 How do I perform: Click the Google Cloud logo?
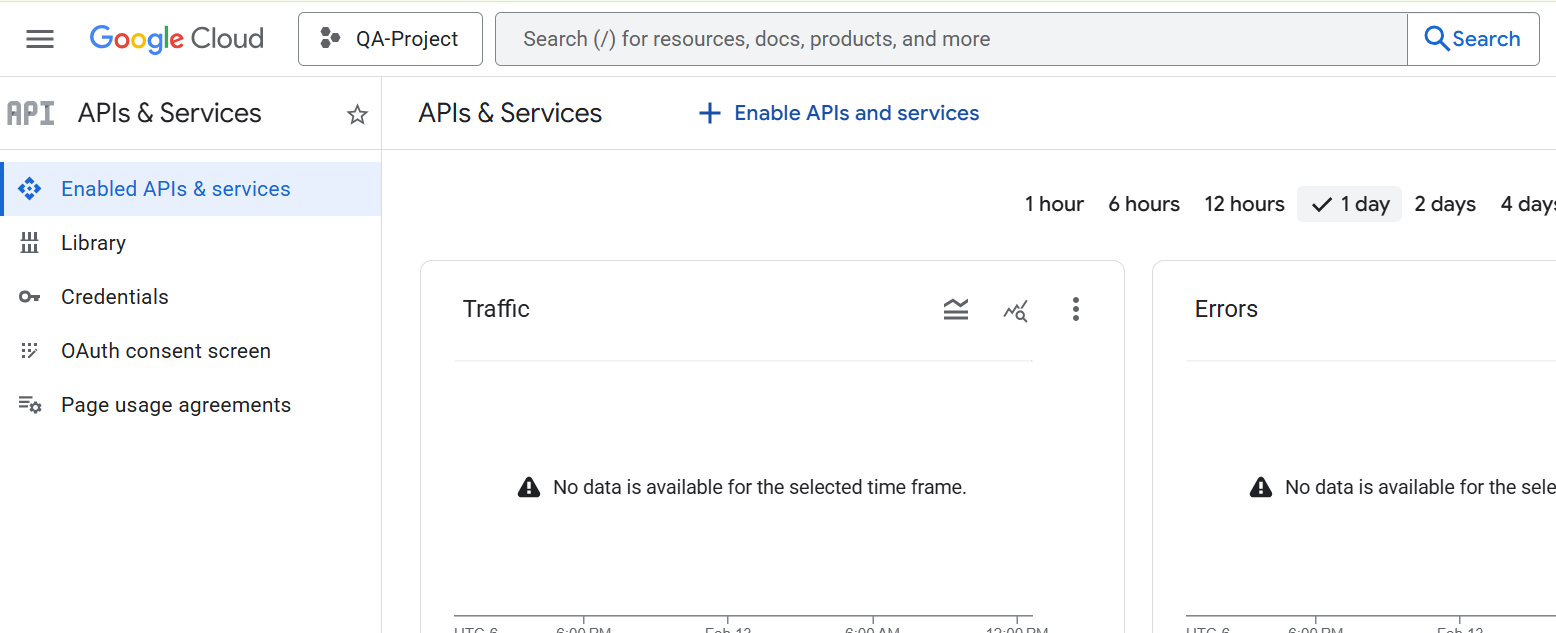[x=176, y=39]
